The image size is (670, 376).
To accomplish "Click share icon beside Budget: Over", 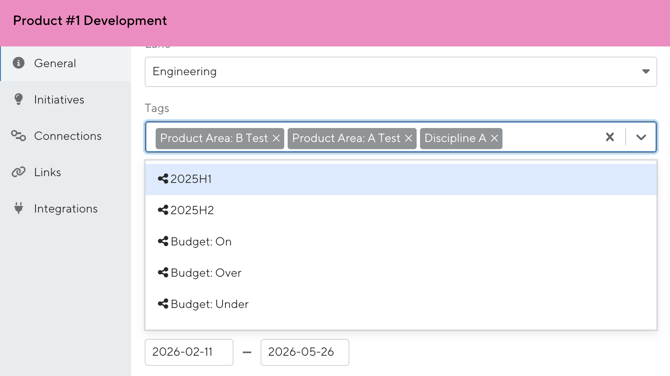I will [x=163, y=272].
